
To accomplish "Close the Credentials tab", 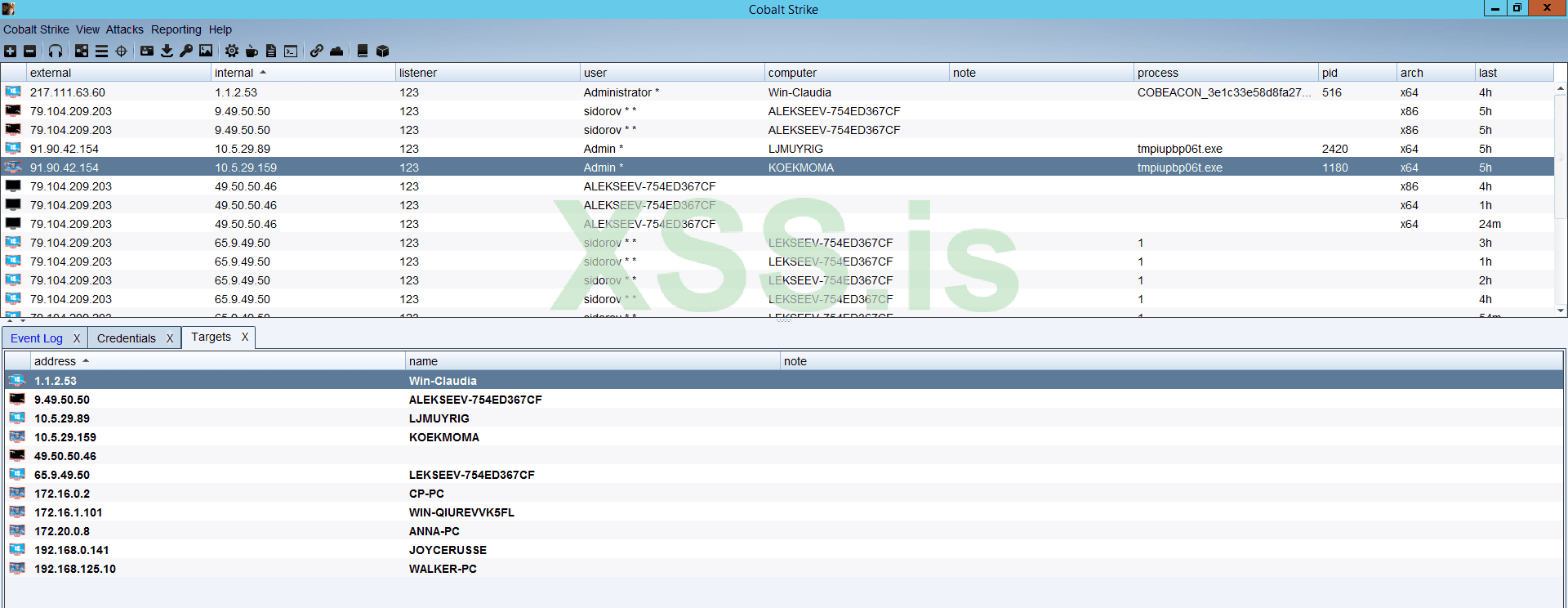I will click(170, 338).
